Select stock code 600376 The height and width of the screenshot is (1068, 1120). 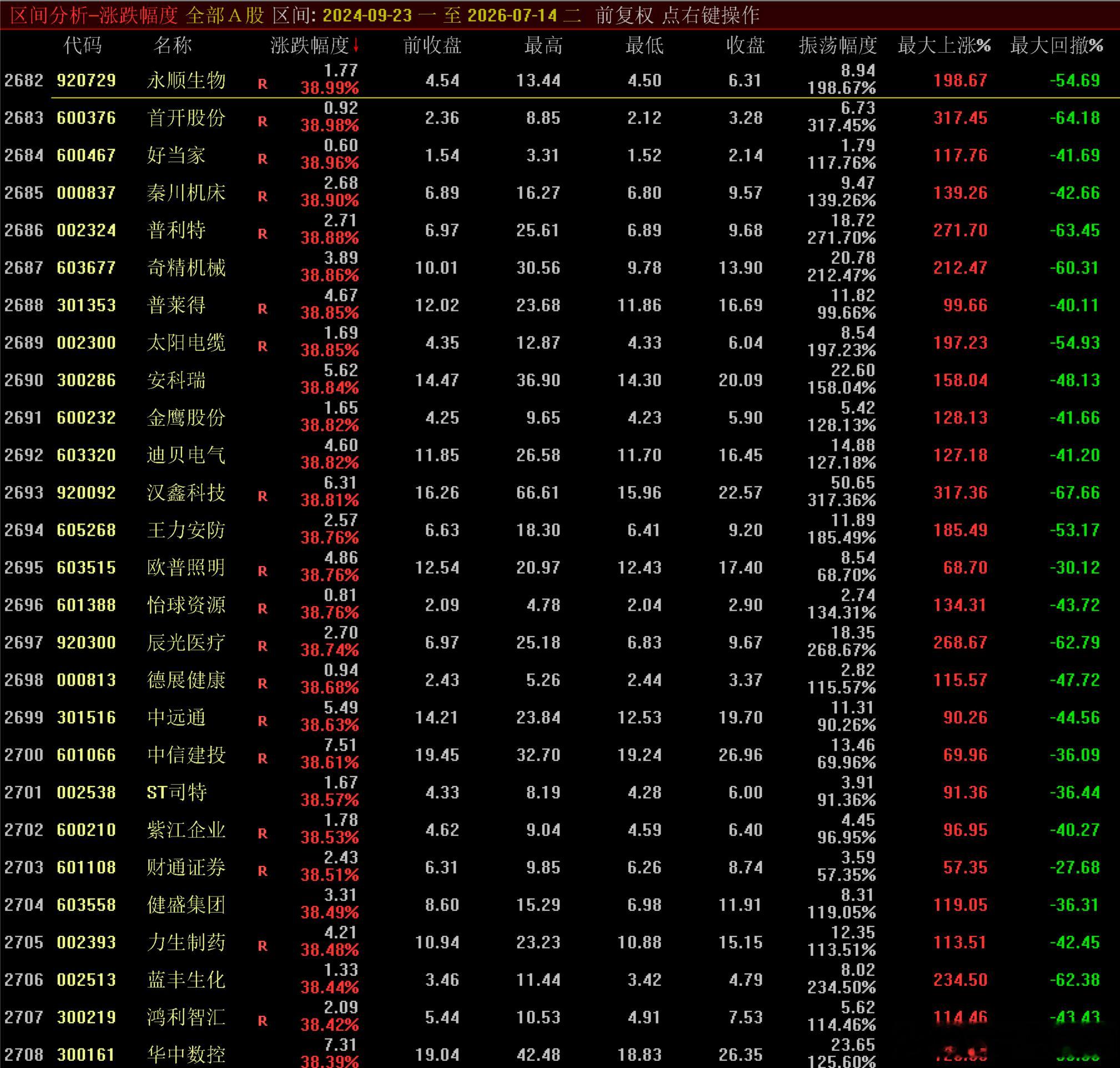(x=87, y=118)
